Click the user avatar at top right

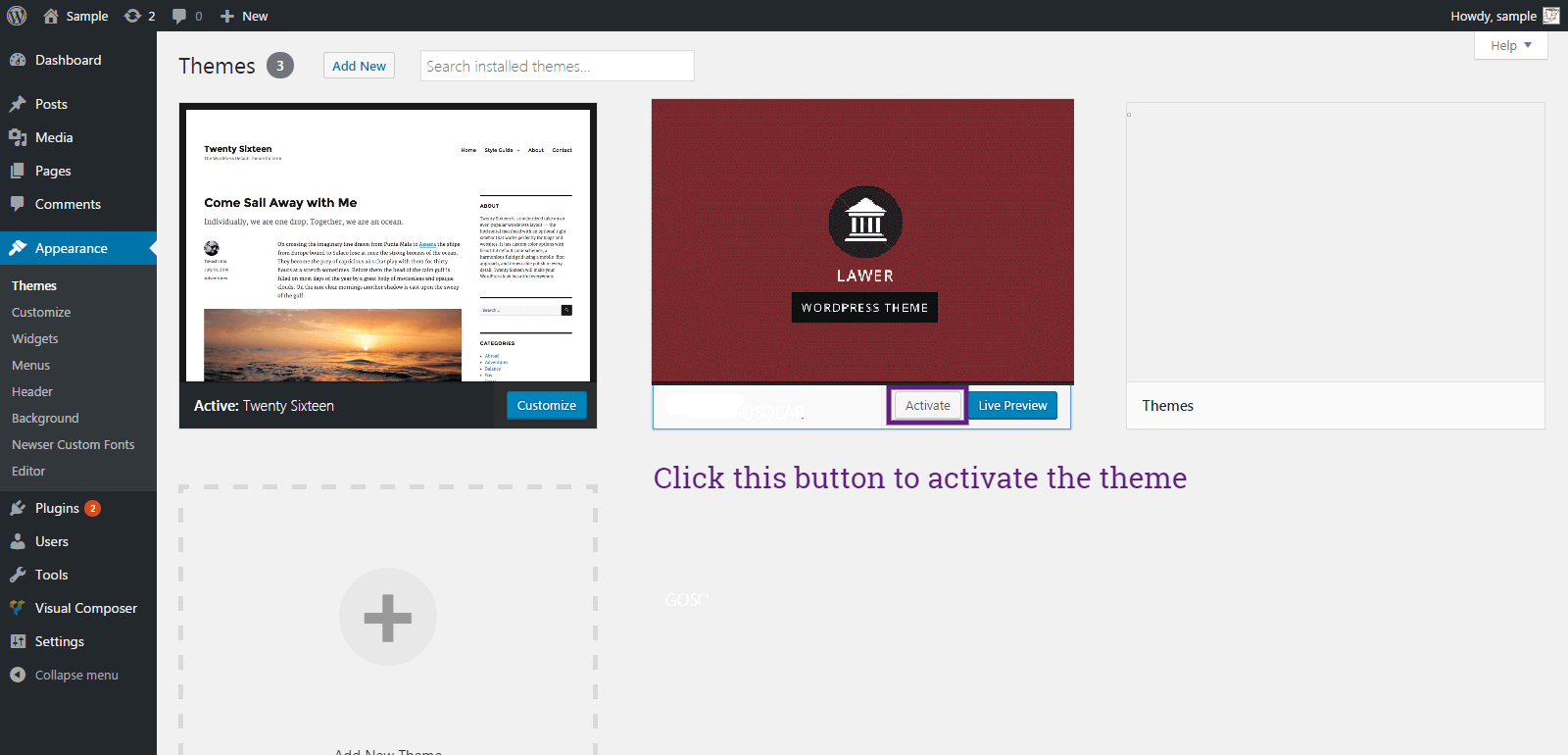click(x=1551, y=16)
